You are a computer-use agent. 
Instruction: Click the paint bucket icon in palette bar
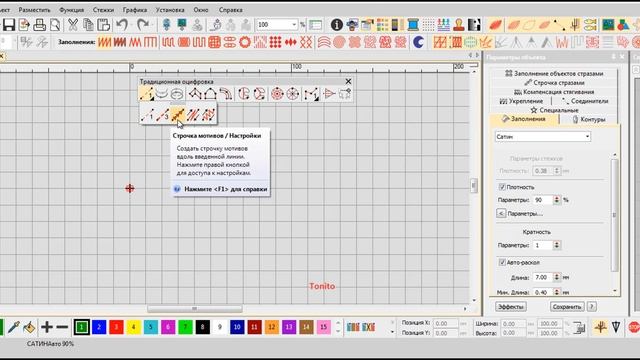pos(29,327)
